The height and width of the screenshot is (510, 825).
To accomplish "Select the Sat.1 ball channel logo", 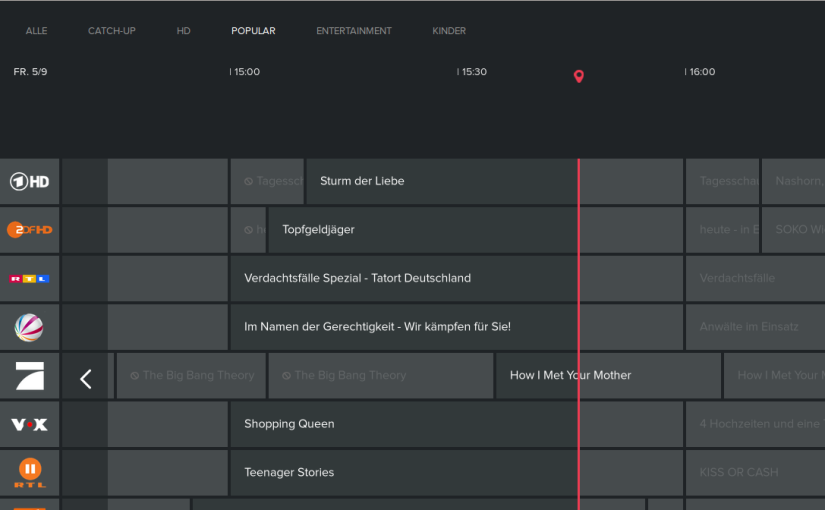I will point(29,327).
